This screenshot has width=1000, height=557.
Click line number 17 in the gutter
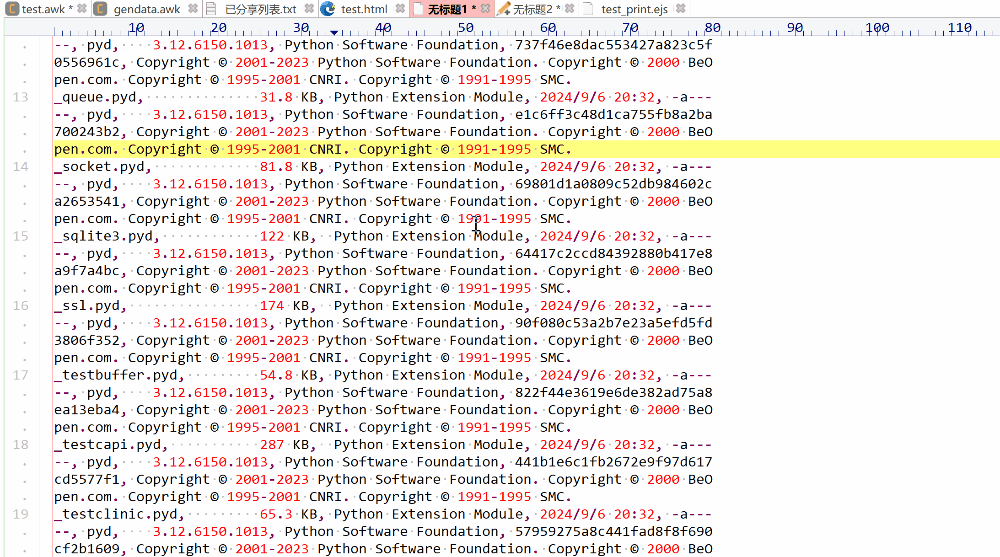pos(20,375)
